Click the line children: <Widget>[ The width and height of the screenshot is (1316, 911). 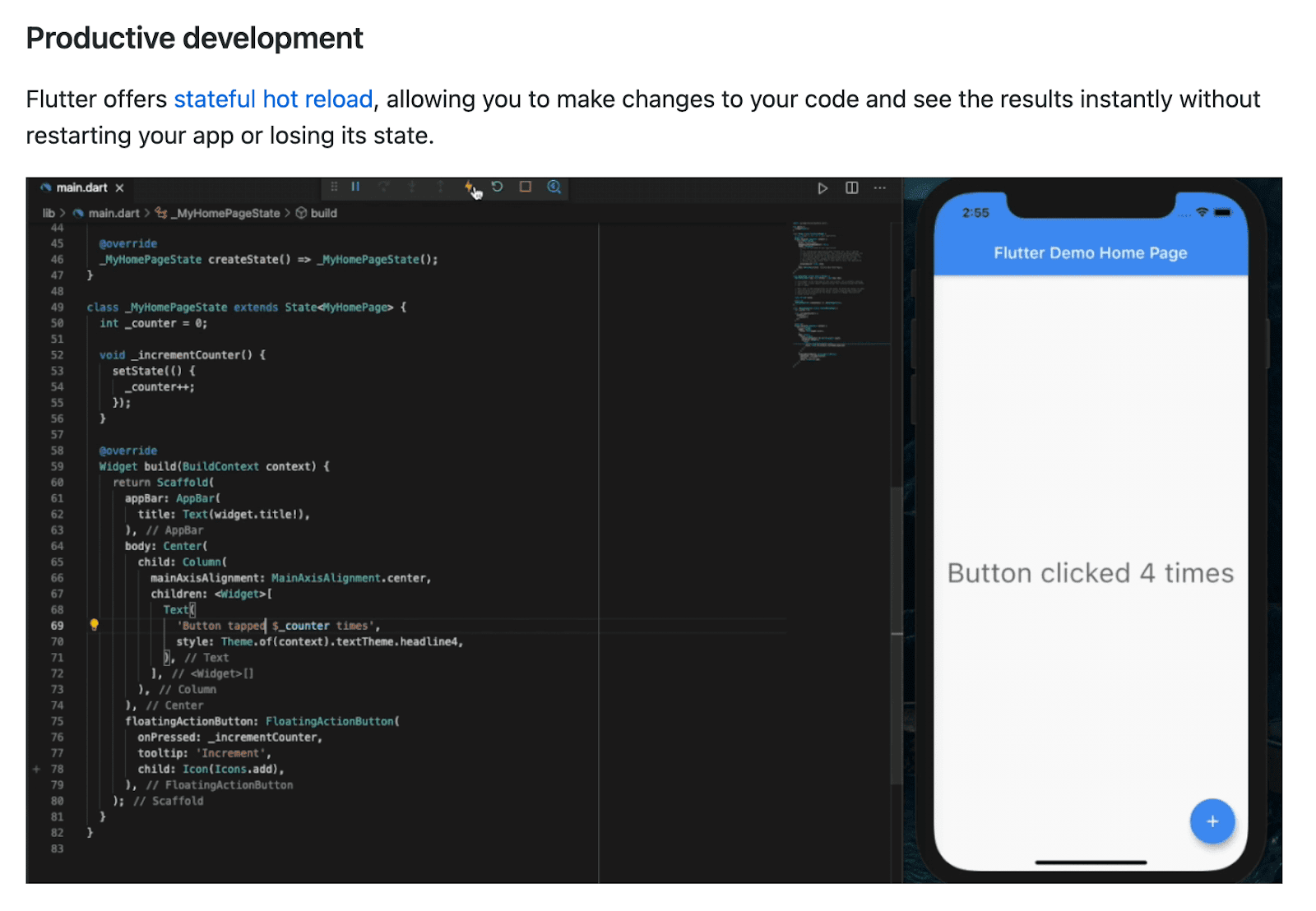(x=211, y=594)
